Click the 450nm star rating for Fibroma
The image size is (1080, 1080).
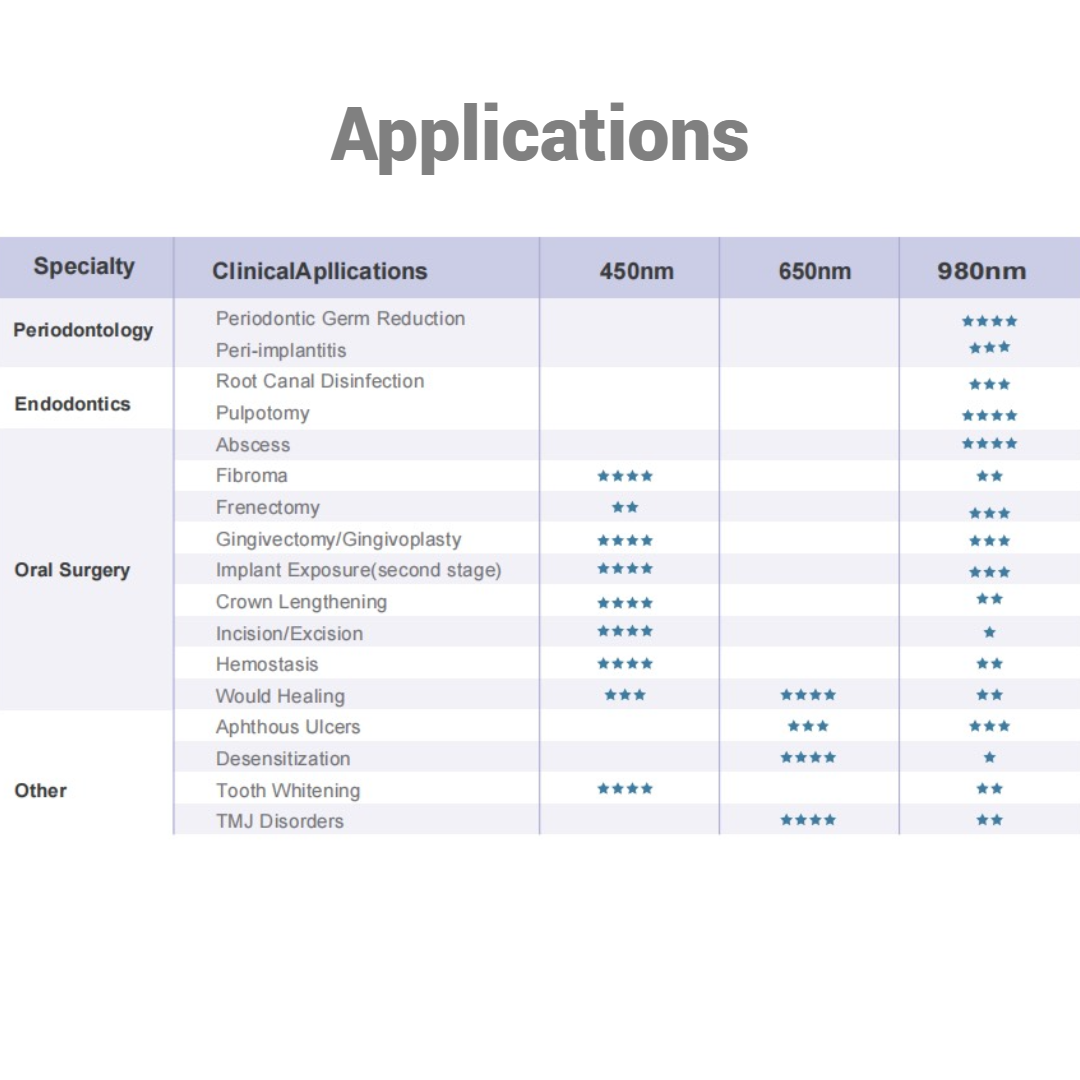click(x=625, y=476)
